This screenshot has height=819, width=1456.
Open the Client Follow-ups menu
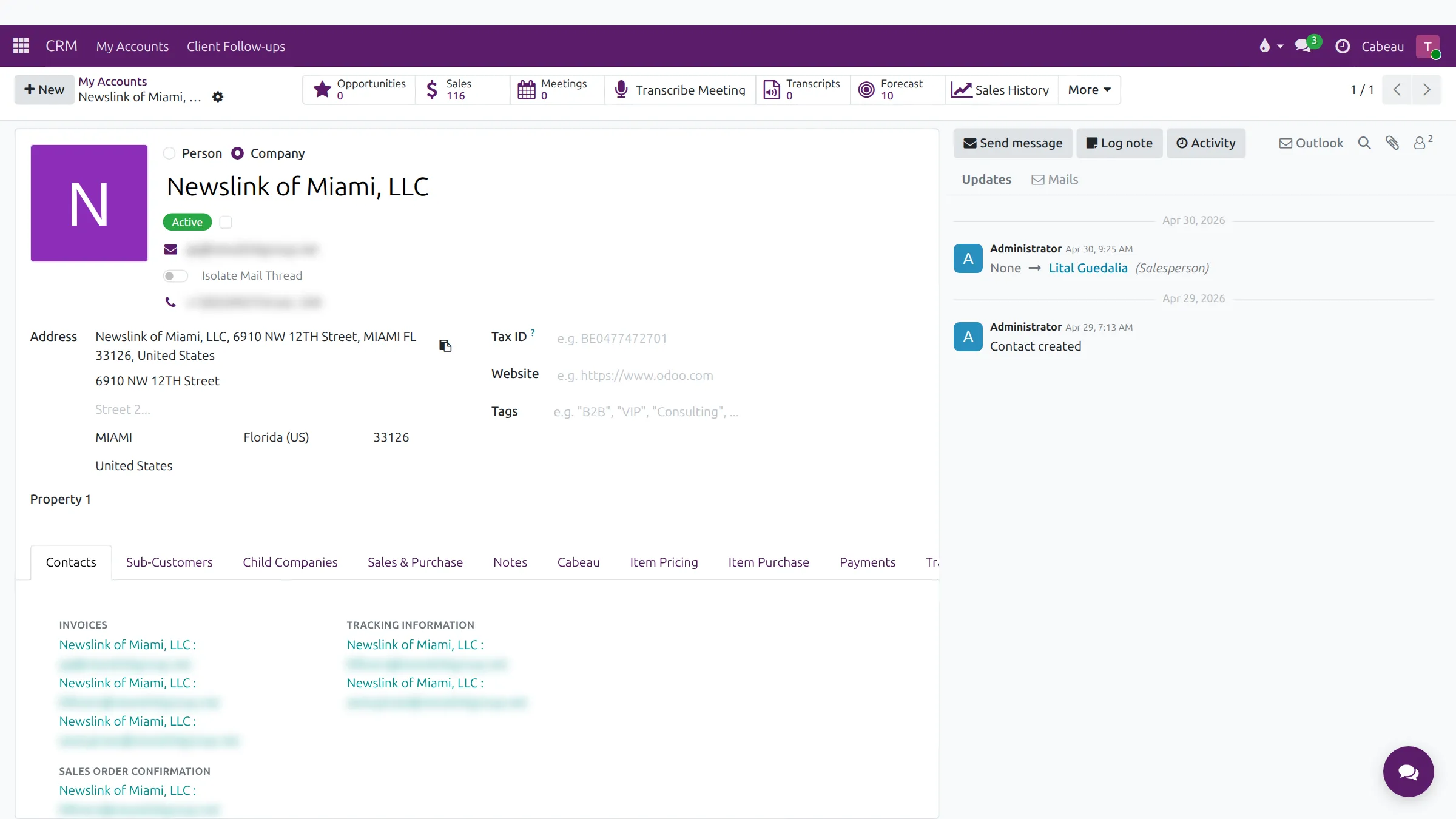[235, 47]
